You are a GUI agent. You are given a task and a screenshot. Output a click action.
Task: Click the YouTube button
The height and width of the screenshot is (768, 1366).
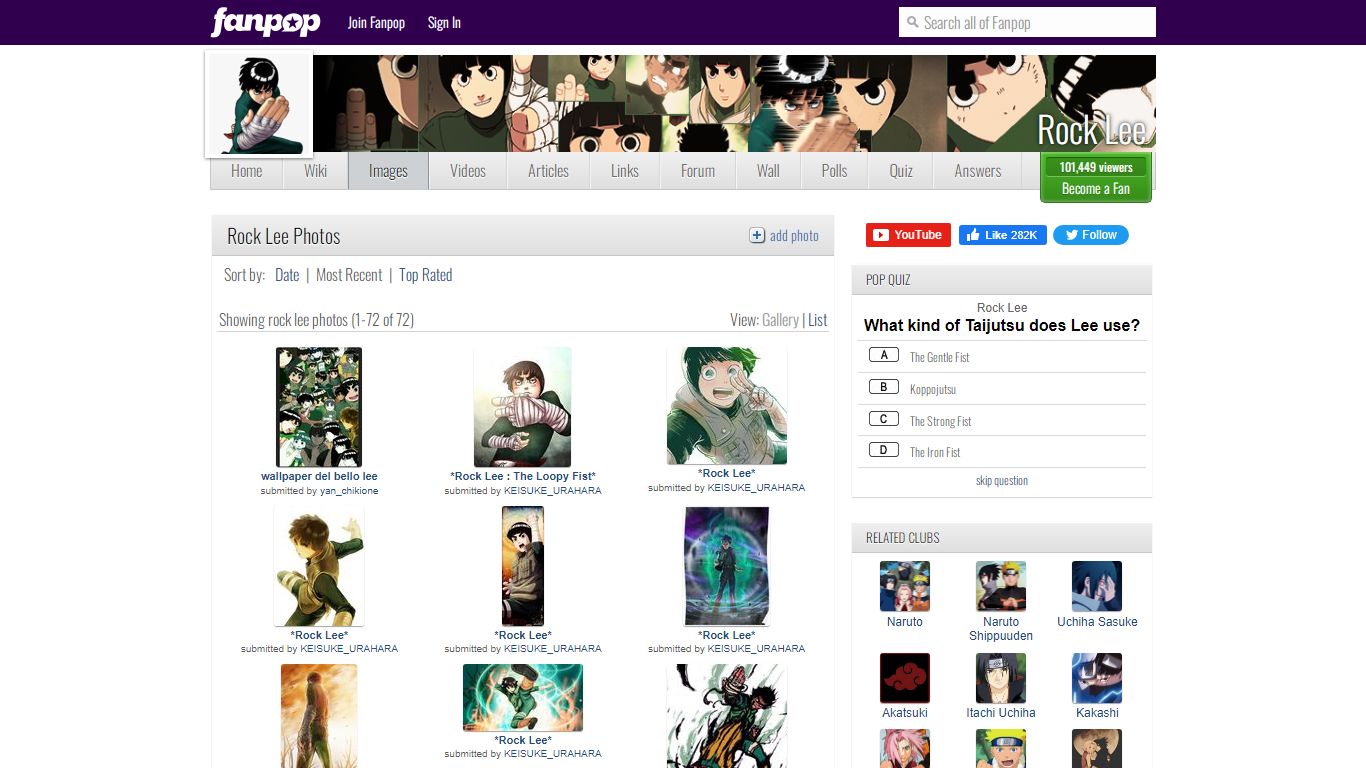point(908,235)
